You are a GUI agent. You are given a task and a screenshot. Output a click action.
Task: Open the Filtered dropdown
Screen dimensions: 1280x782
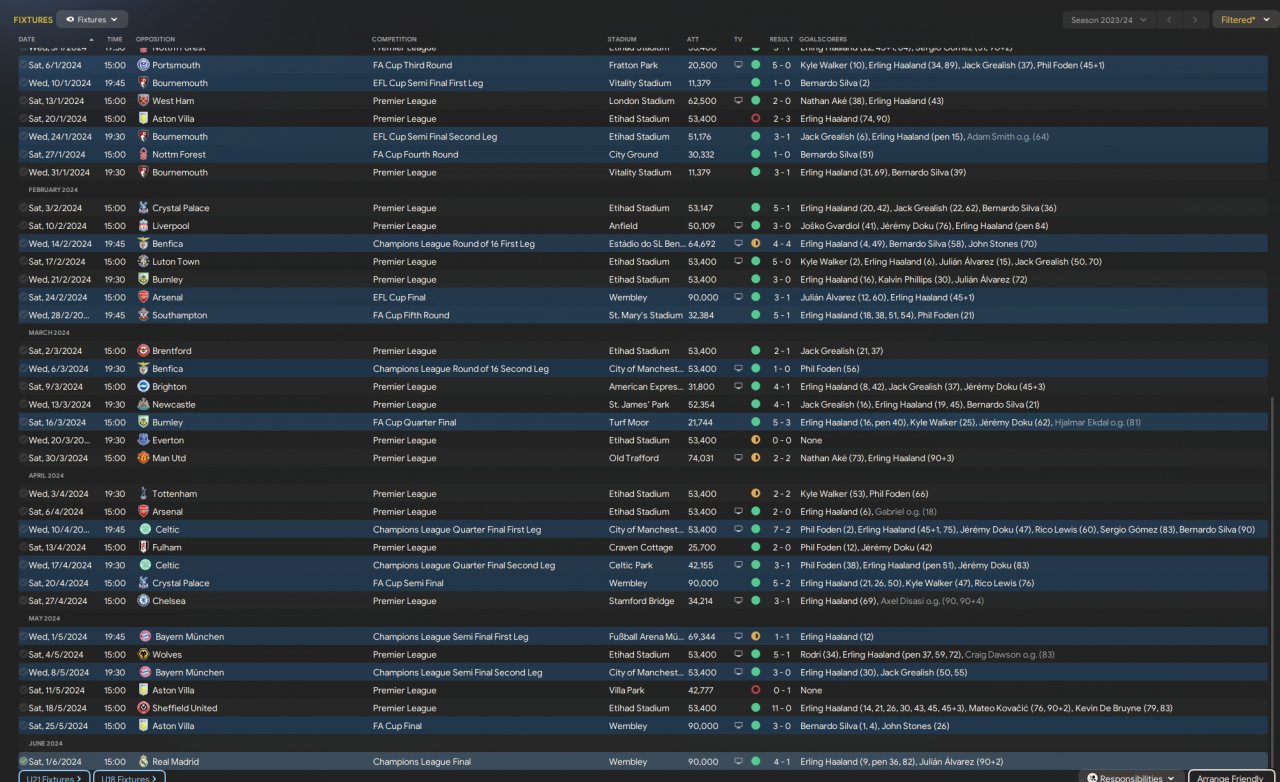pyautogui.click(x=1243, y=19)
